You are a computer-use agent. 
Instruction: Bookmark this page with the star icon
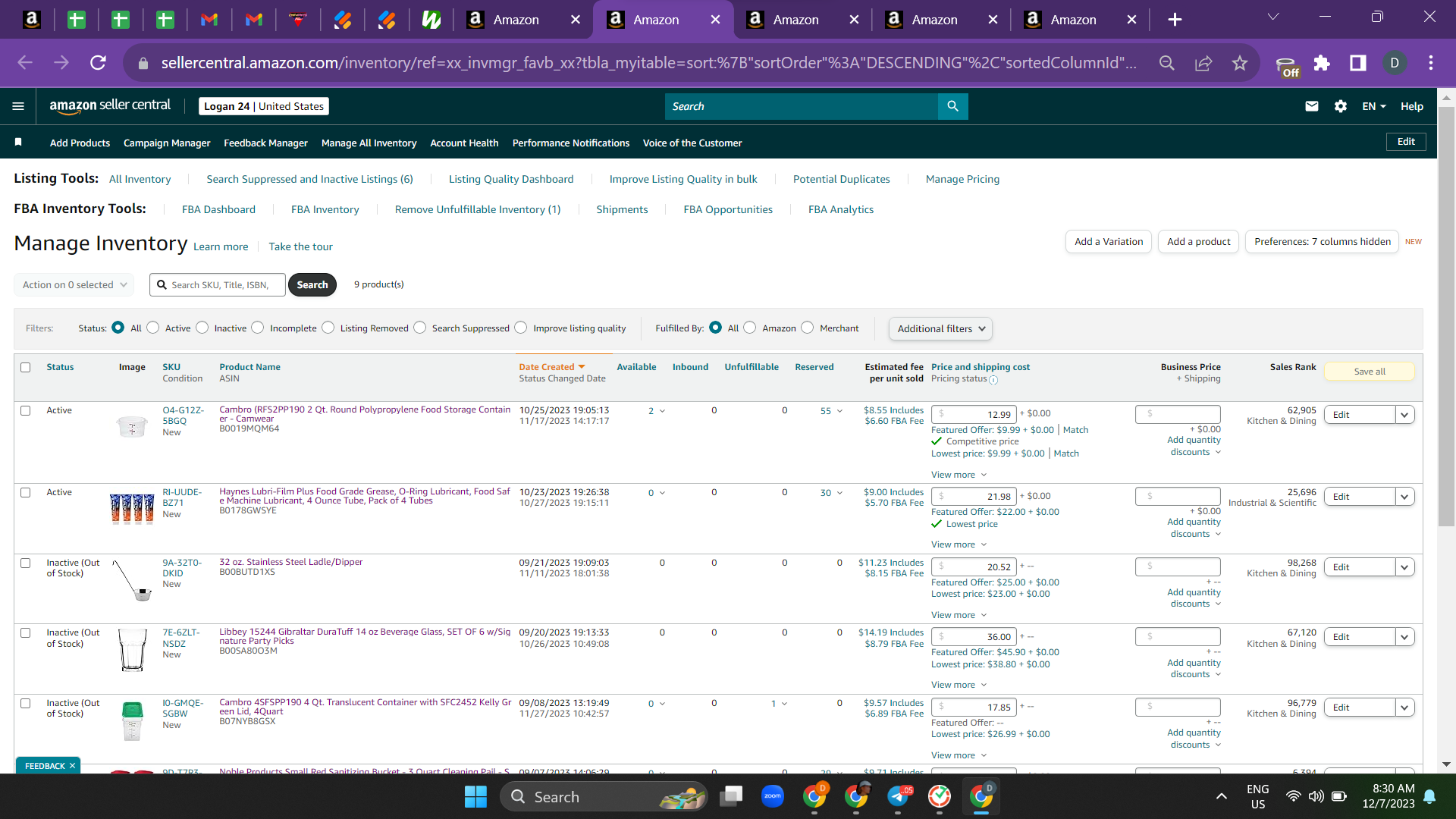pos(1240,63)
